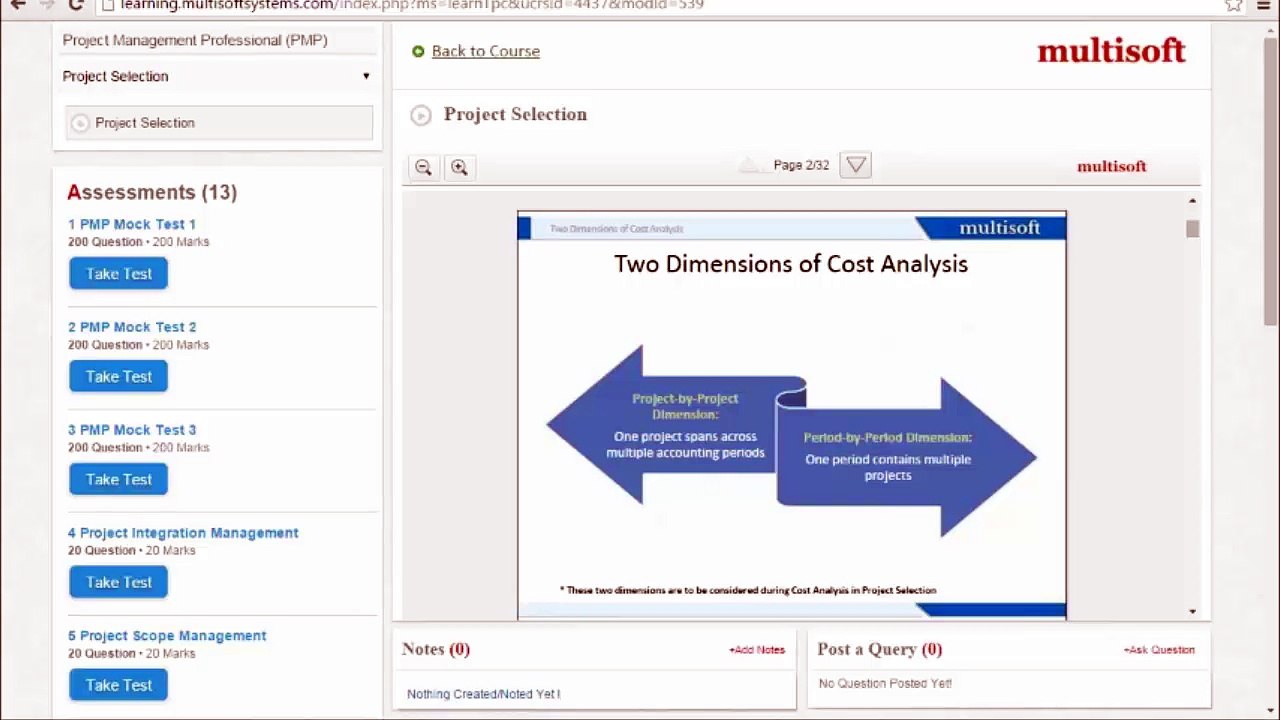This screenshot has width=1280, height=720.
Task: Take Test for PMP Mock Test 2
Action: (x=118, y=377)
